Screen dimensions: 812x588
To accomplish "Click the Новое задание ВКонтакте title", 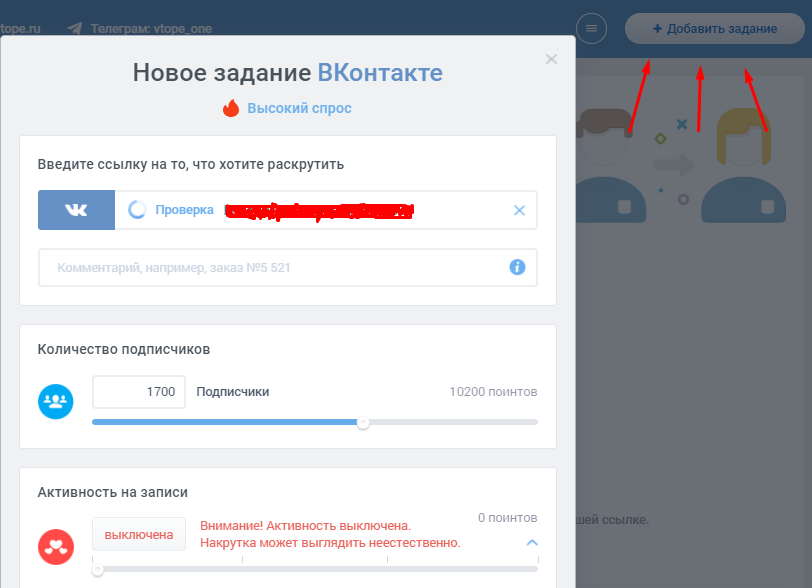I will [287, 73].
